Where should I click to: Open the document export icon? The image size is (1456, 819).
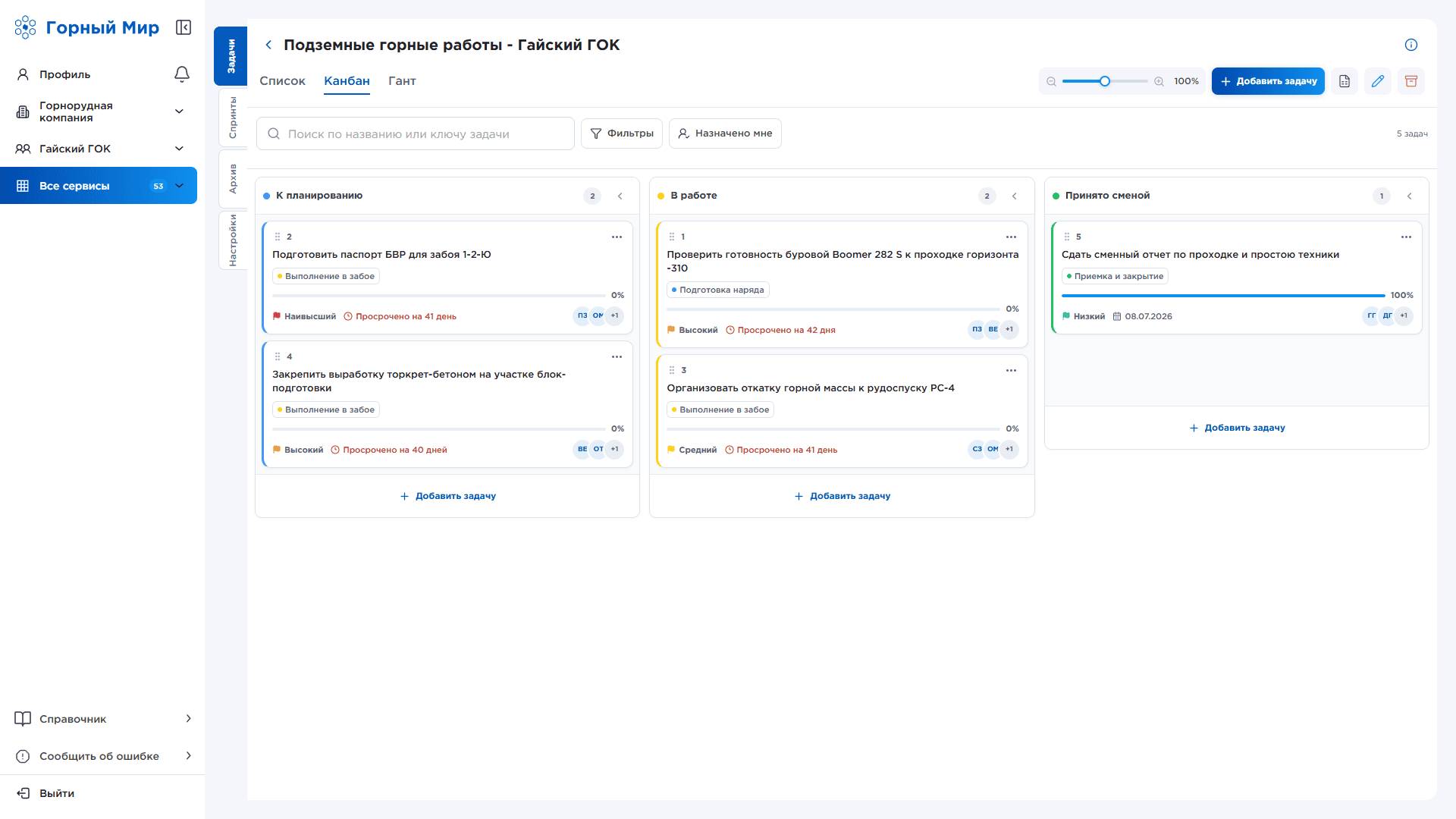1345,81
